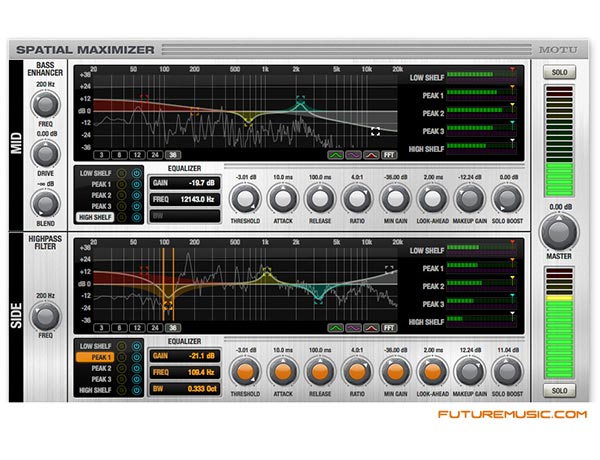Toggle the FFT display in SIDE graph

(389, 328)
